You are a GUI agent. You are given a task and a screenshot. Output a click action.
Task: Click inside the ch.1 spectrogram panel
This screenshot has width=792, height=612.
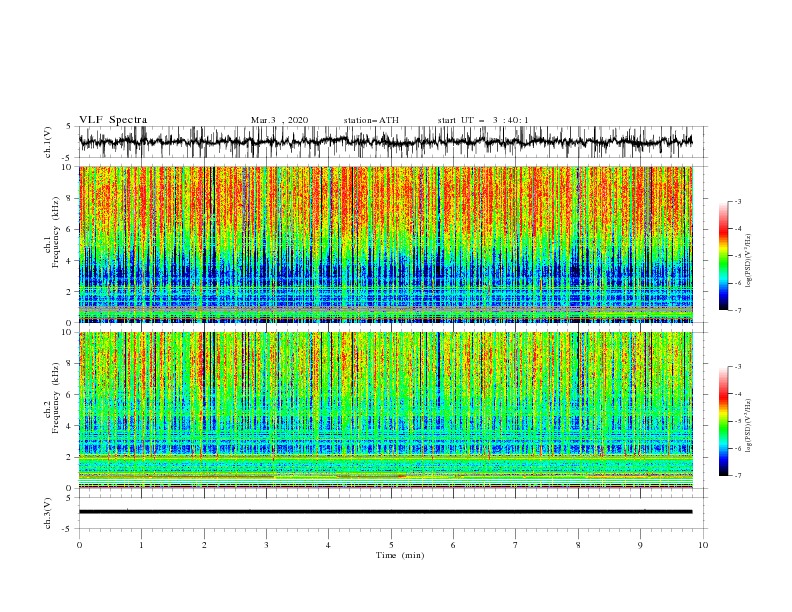tap(386, 244)
